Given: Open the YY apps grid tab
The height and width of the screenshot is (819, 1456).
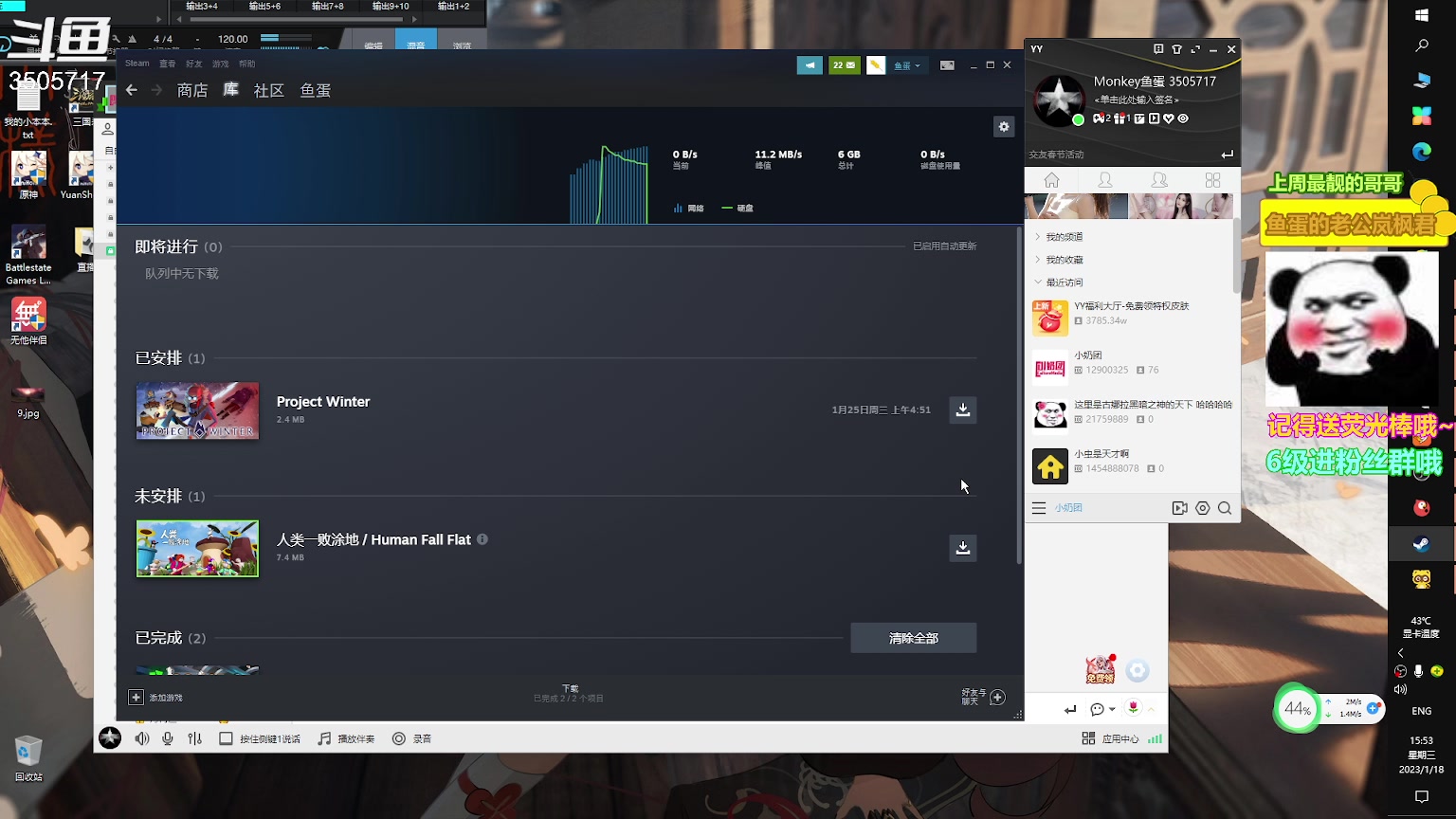Looking at the screenshot, I should [1212, 180].
